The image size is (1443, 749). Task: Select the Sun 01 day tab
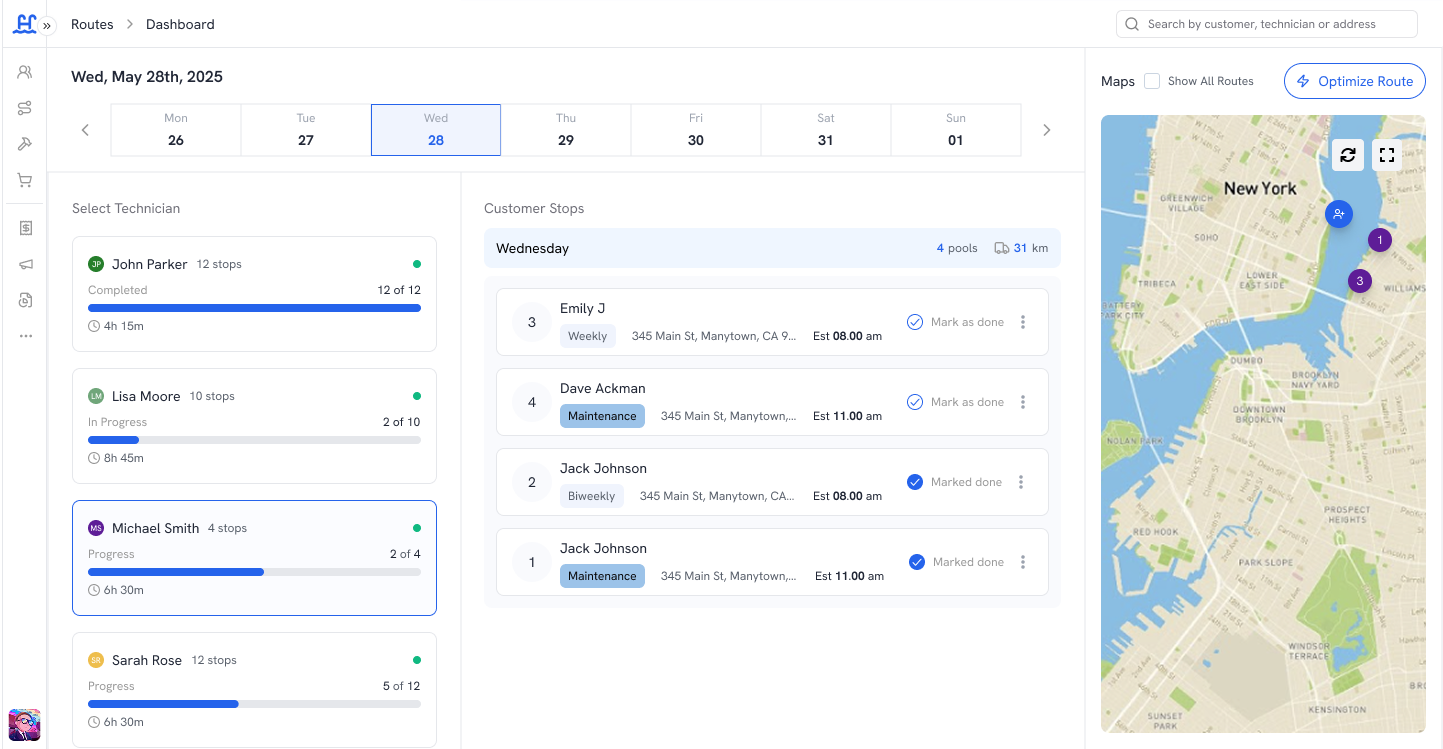[956, 130]
